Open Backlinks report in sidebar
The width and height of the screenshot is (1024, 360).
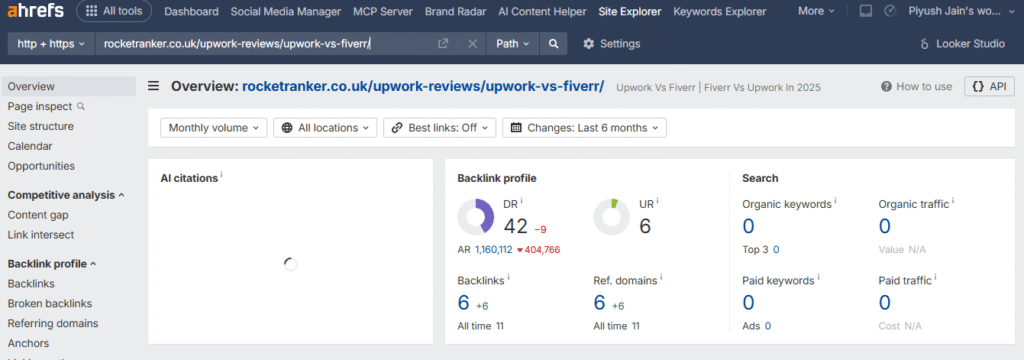[x=31, y=284]
